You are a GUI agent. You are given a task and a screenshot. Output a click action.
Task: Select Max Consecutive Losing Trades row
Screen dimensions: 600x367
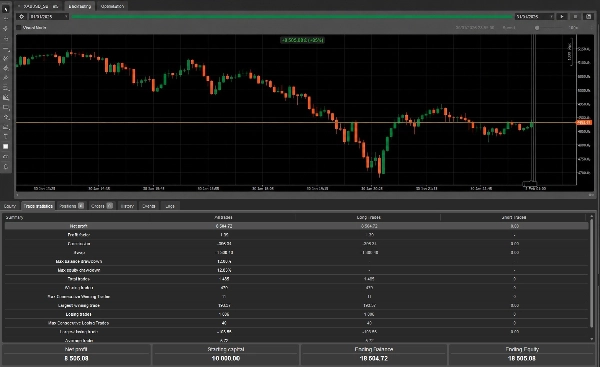click(x=297, y=323)
